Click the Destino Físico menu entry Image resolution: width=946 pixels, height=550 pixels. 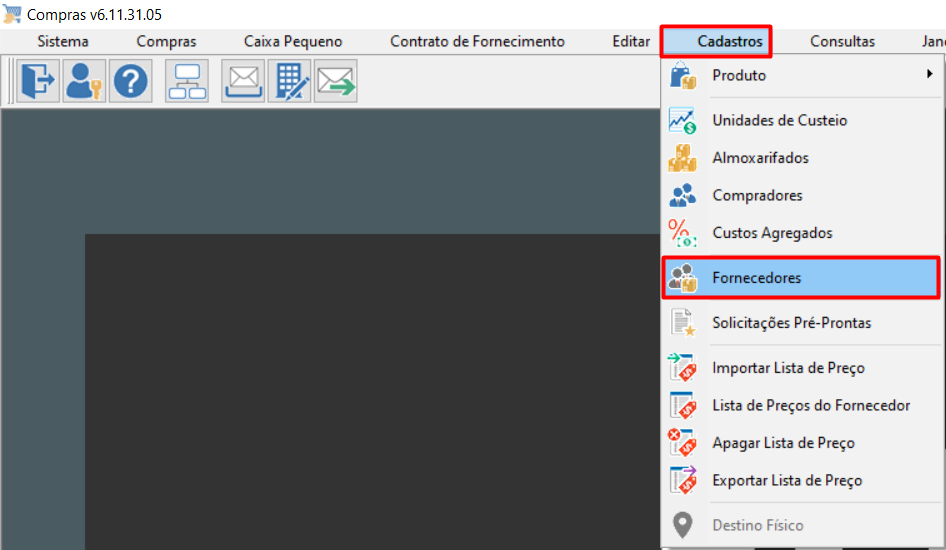pyautogui.click(x=802, y=525)
